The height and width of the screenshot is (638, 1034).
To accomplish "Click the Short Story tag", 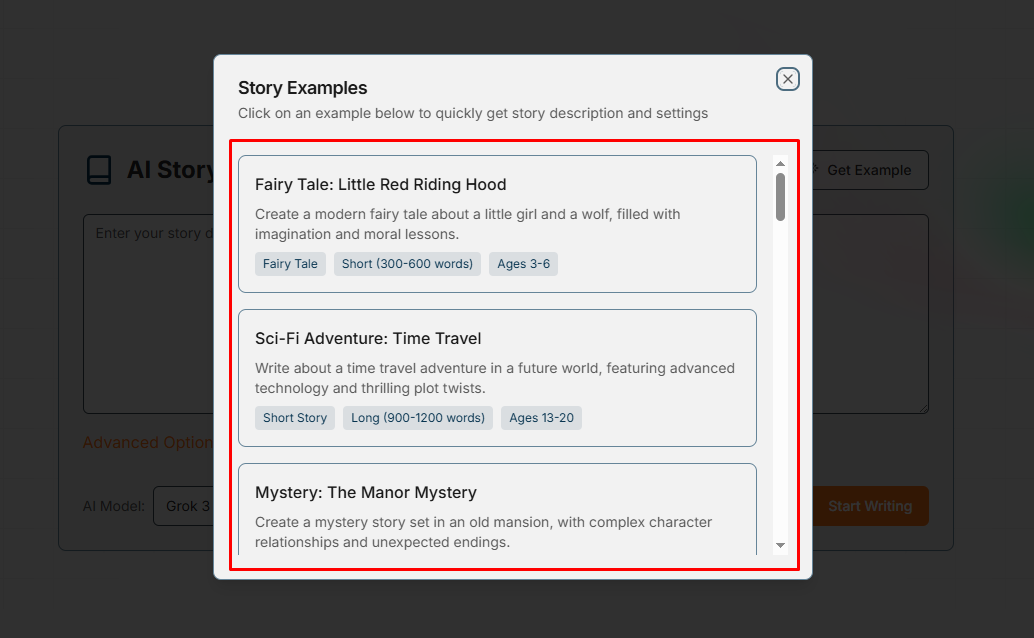I will tap(295, 418).
